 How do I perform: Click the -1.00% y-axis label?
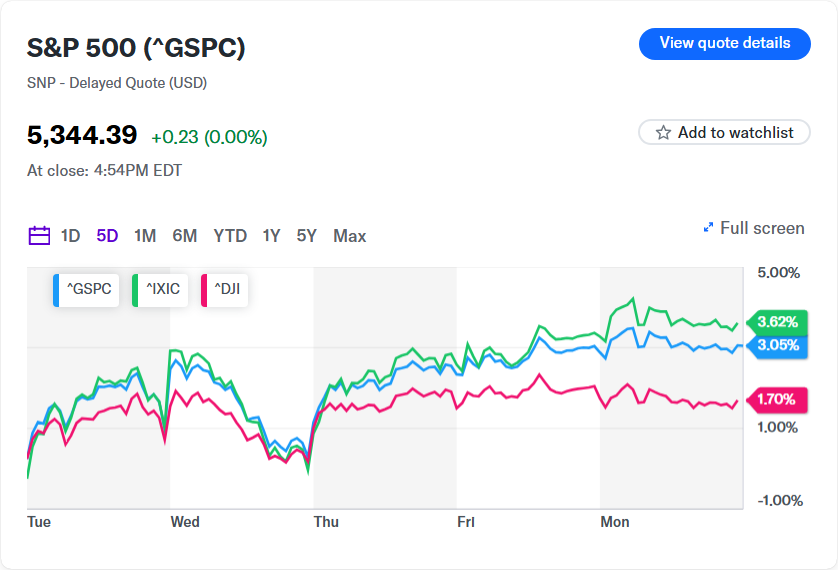780,501
